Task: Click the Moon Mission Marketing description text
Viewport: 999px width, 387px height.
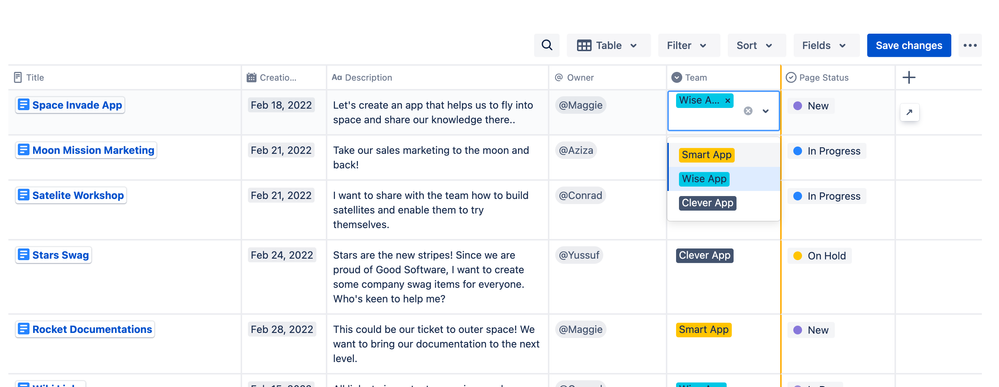Action: click(x=431, y=157)
